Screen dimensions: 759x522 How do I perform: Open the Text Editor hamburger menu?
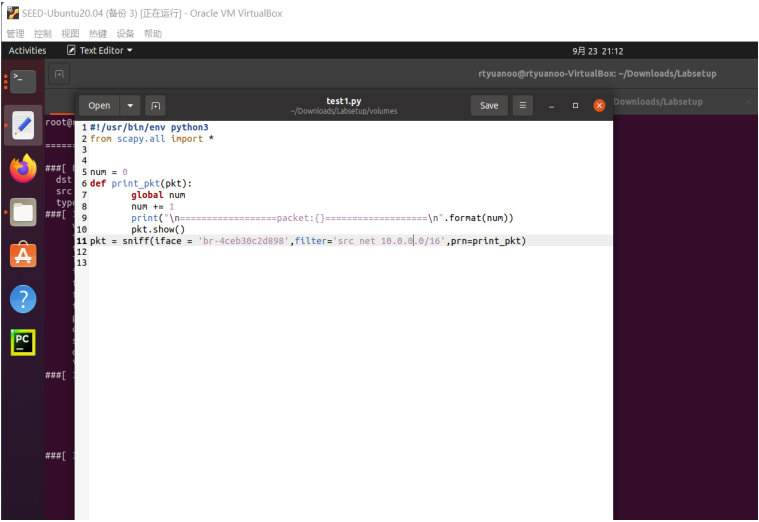click(522, 105)
